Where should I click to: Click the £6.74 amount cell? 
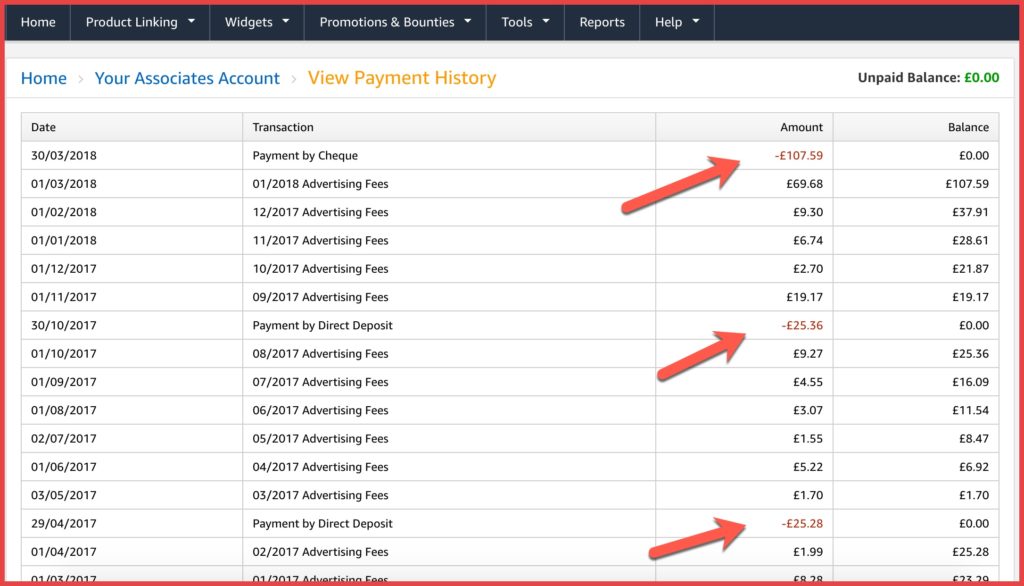click(744, 240)
